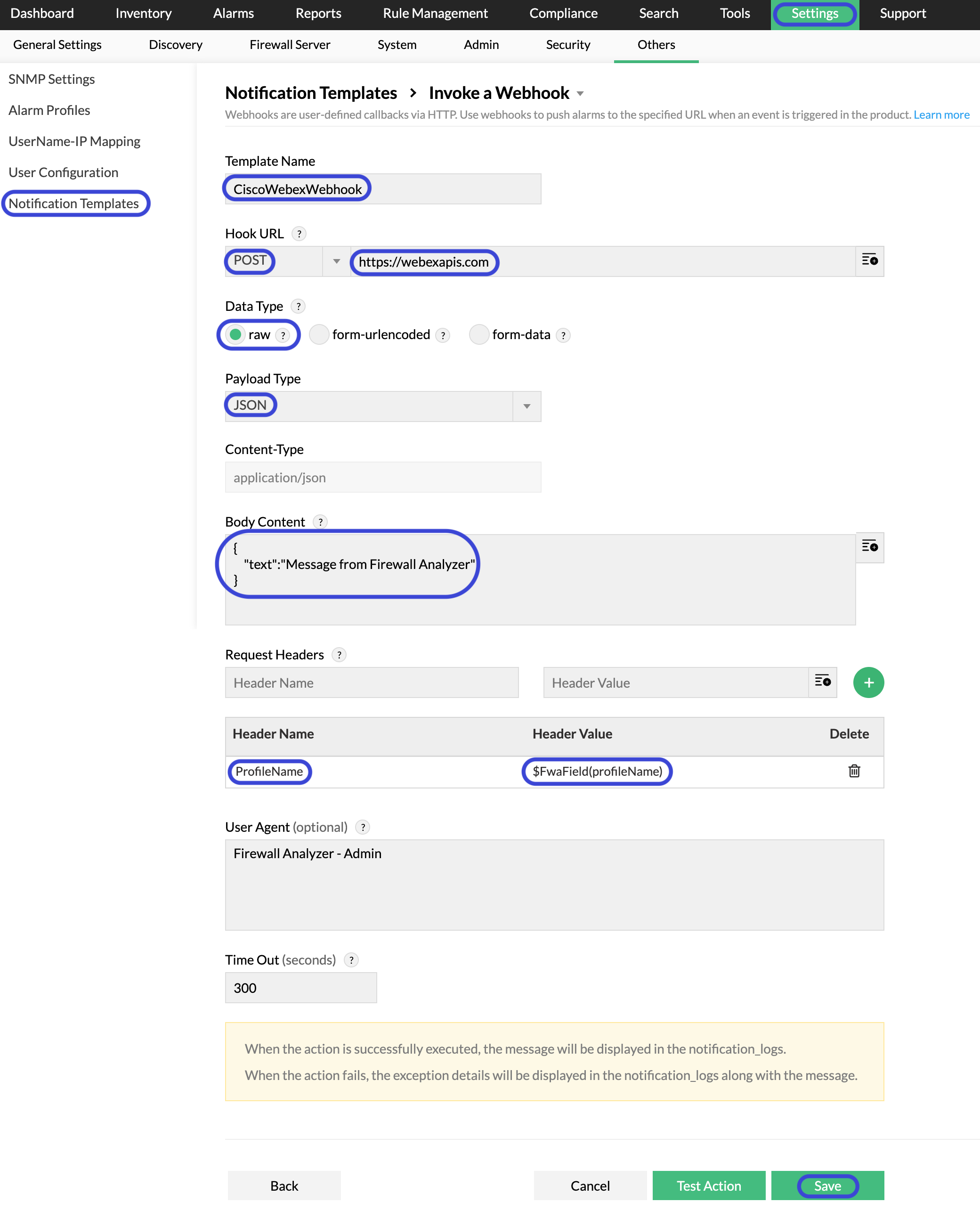Click the help icon next to Hook URL
Viewport: 980px width, 1210px height.
pyautogui.click(x=299, y=233)
